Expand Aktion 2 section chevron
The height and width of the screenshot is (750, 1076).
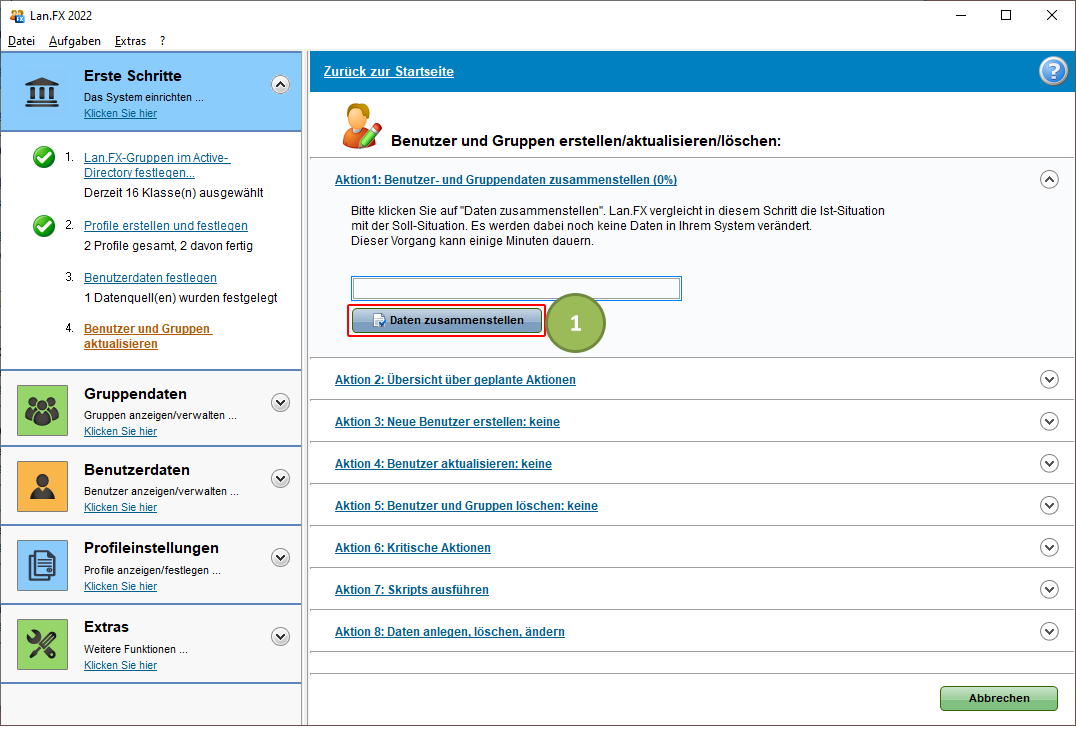tap(1049, 379)
